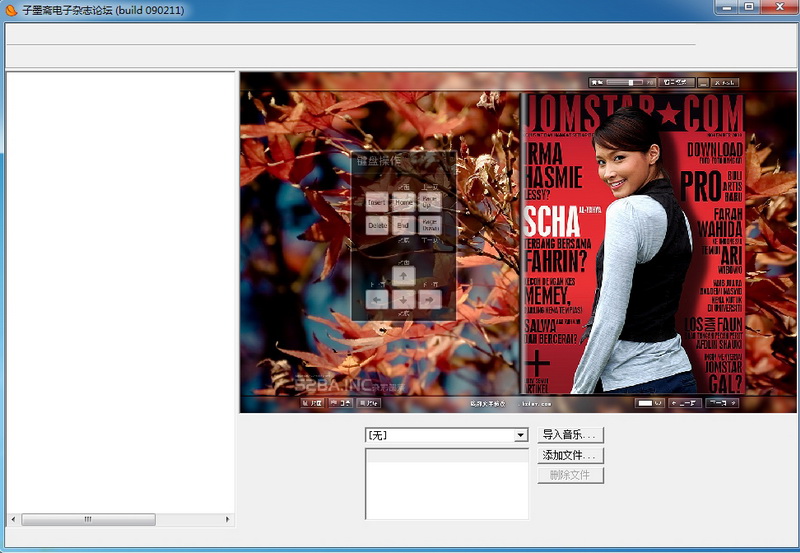Click the left arrow of the horizontal scrollbar

[x=13, y=519]
